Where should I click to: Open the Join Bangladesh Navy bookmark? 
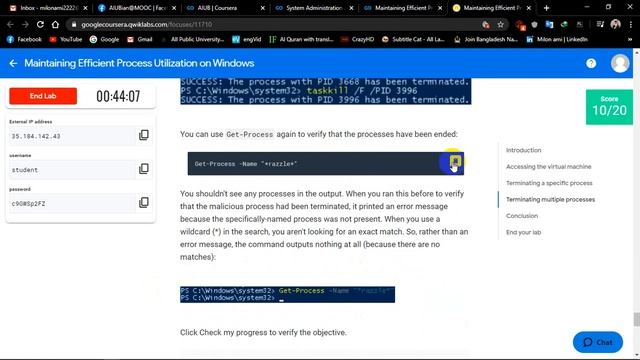(486, 39)
